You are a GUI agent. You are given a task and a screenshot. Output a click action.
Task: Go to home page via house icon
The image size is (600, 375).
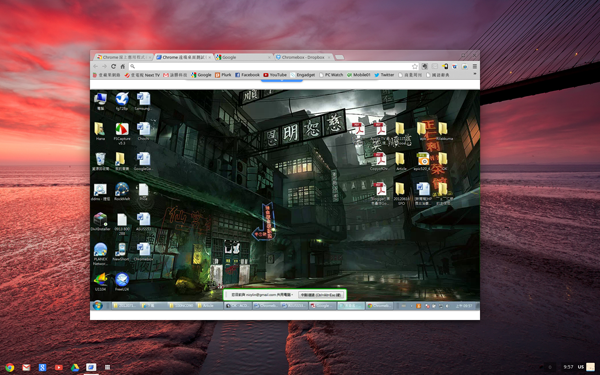click(122, 66)
